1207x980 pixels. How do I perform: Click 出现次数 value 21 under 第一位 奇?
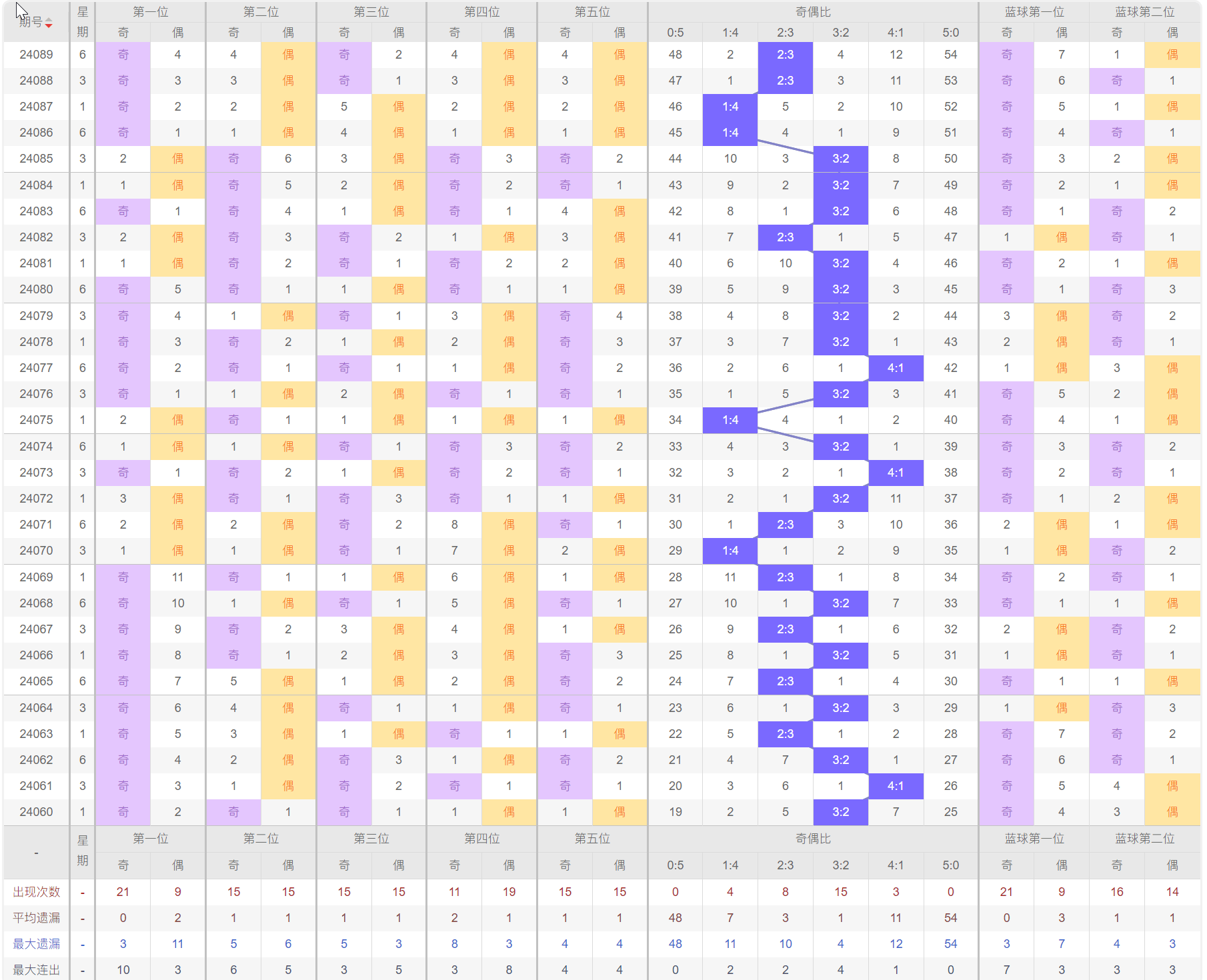123,892
